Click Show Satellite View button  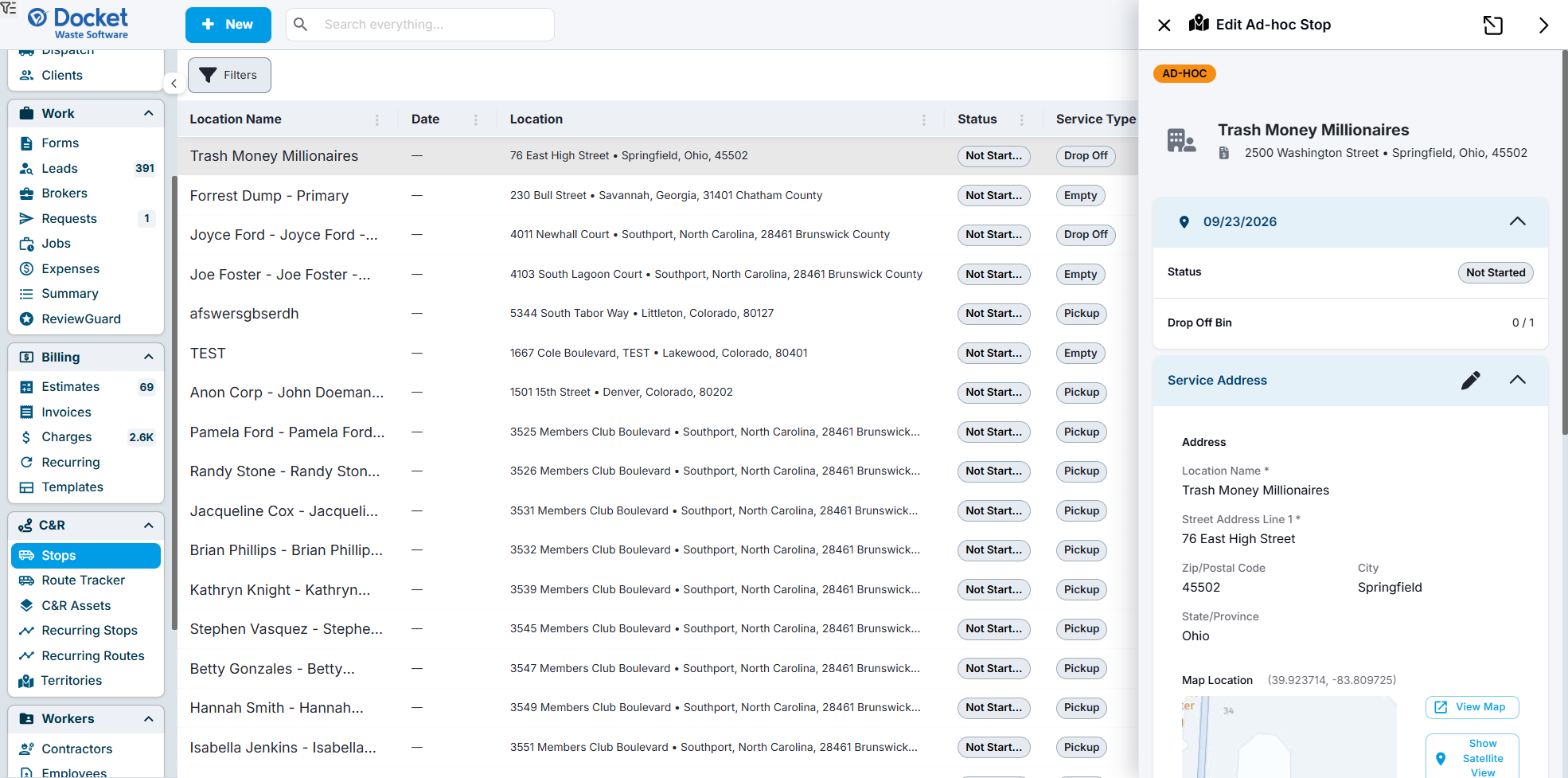click(x=1472, y=757)
